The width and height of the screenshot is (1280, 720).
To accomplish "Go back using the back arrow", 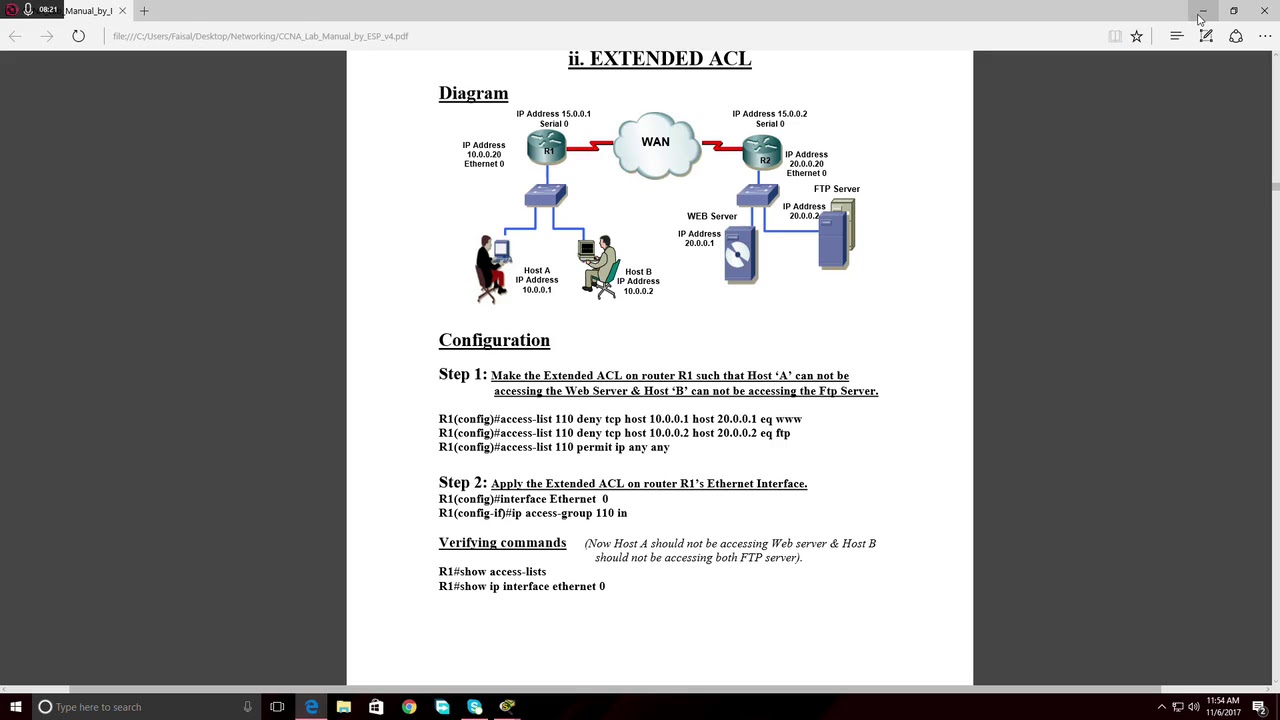I will pos(15,36).
